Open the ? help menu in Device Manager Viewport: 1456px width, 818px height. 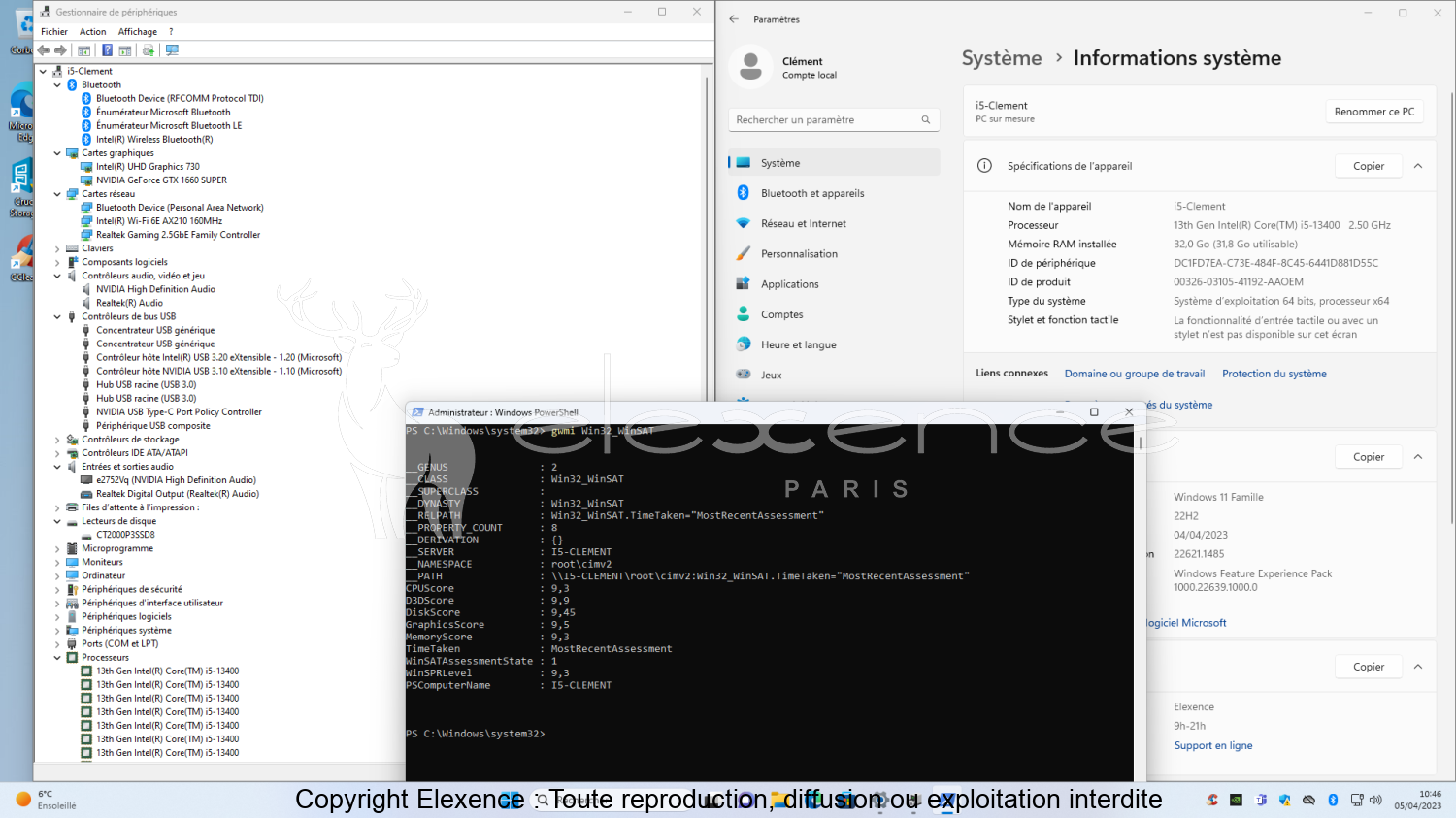(171, 32)
